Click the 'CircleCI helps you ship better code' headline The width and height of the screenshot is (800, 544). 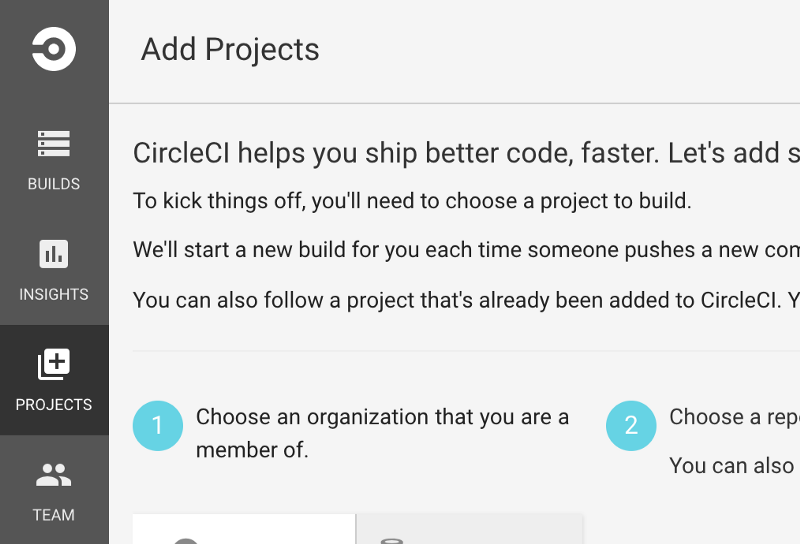click(x=466, y=153)
